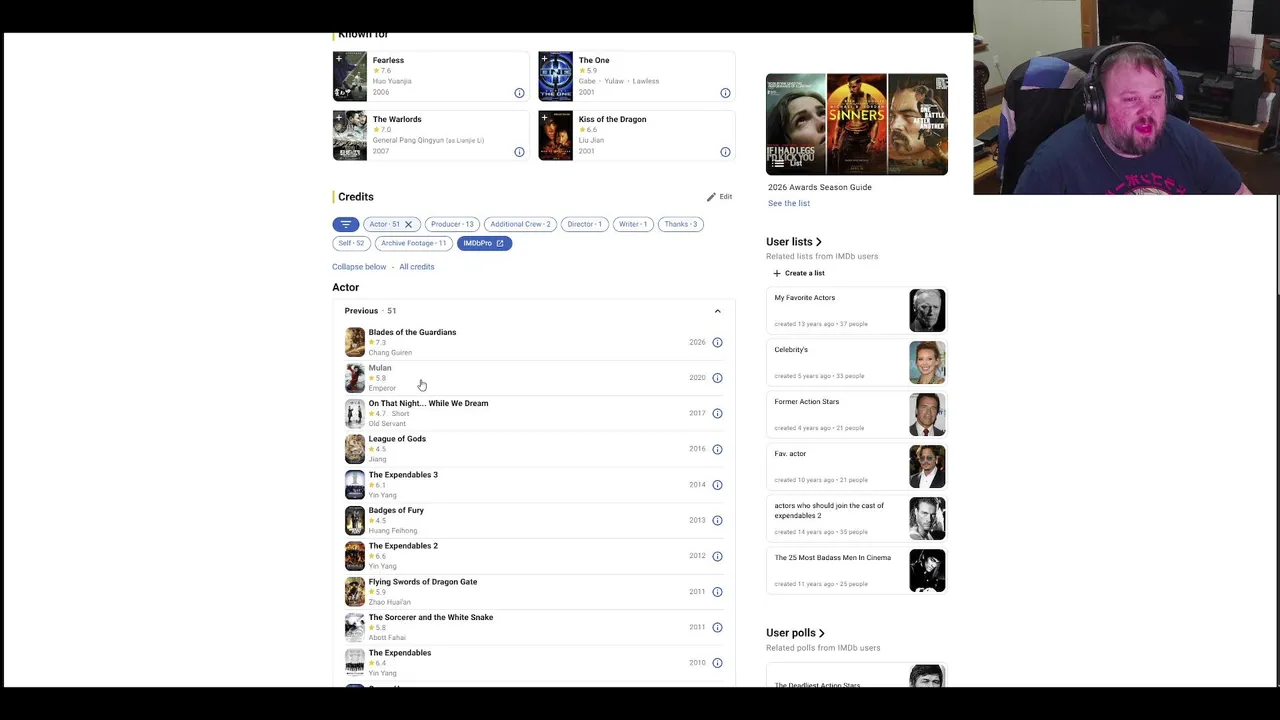Open the IMDbPro button

pyautogui.click(x=484, y=243)
